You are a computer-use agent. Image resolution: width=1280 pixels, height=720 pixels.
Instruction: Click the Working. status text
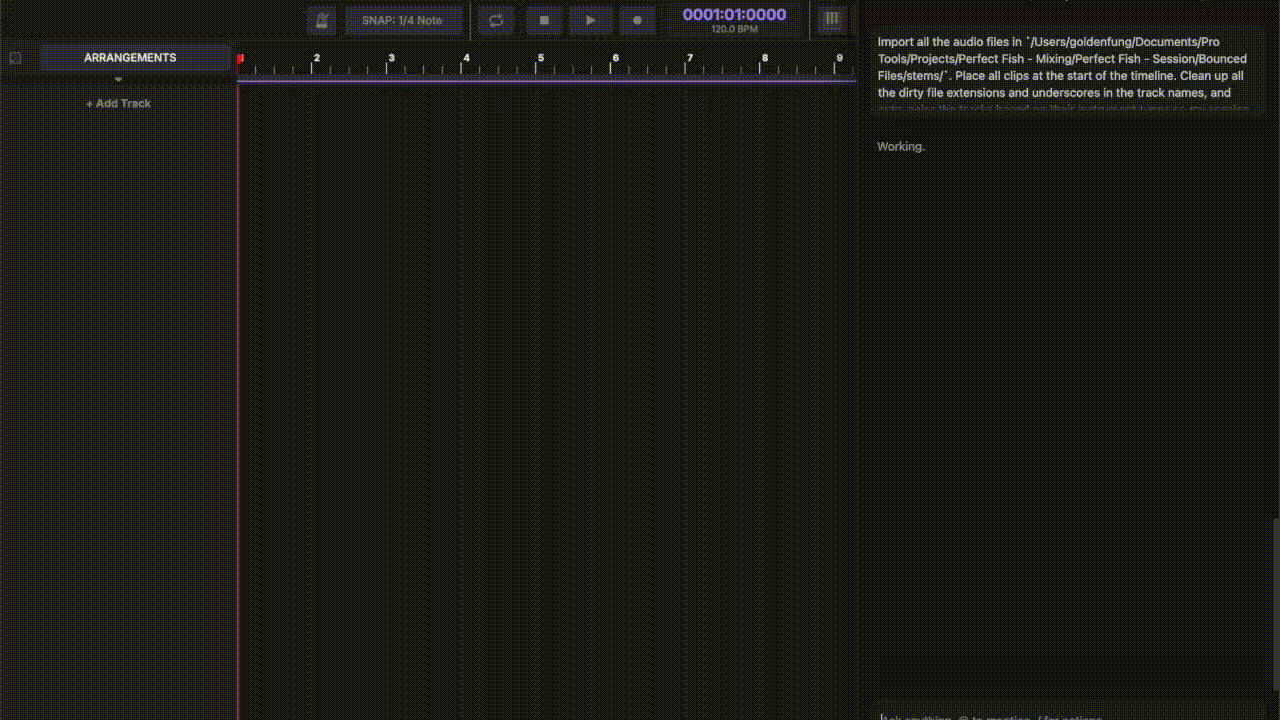click(x=901, y=146)
